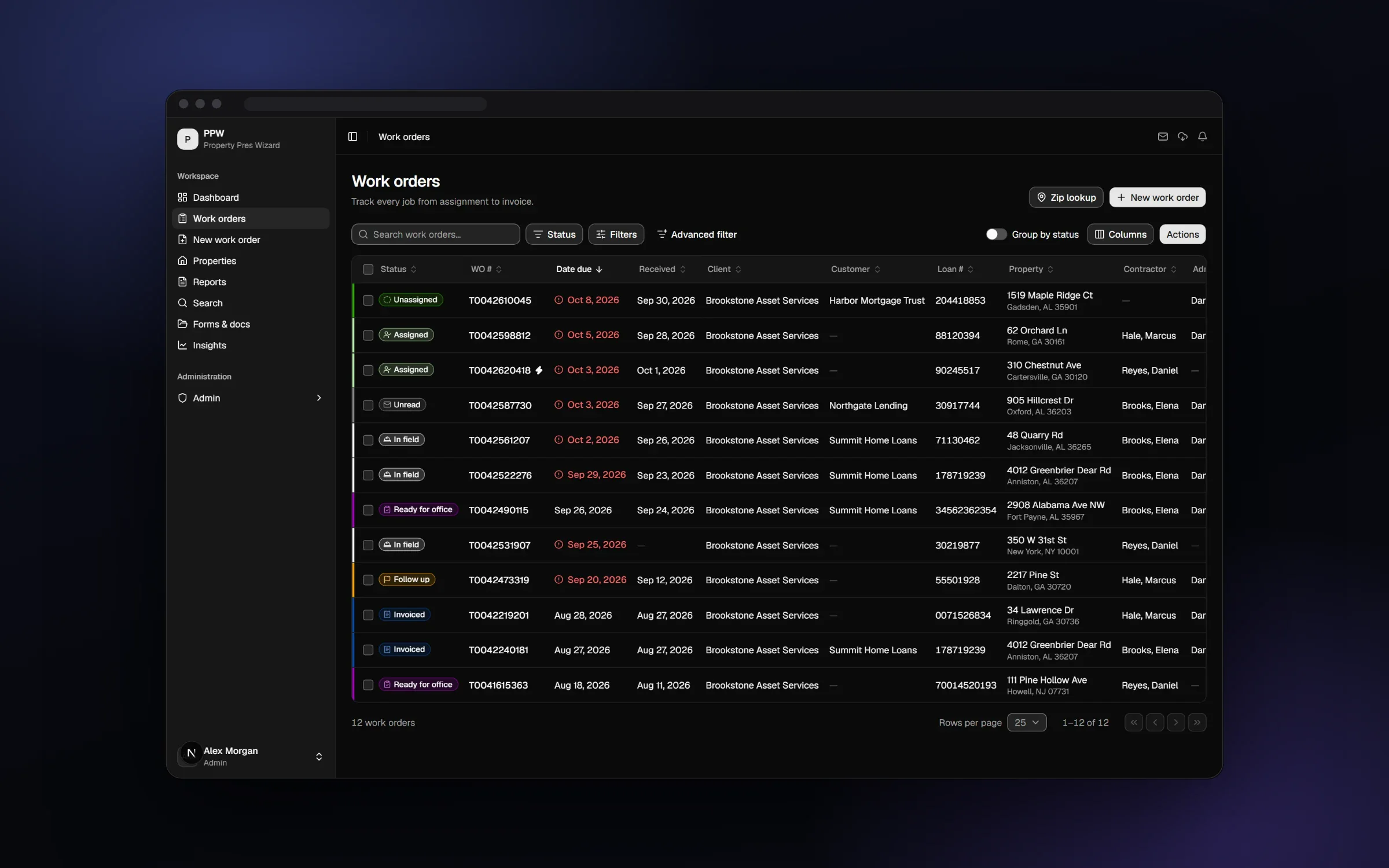Go to next page arrow

1175,722
